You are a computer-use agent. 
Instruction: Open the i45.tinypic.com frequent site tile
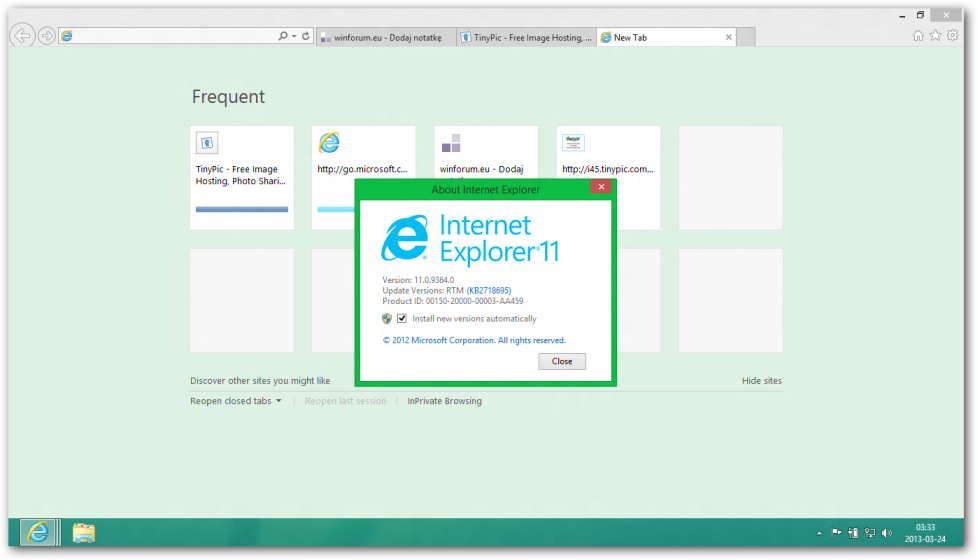(x=608, y=178)
